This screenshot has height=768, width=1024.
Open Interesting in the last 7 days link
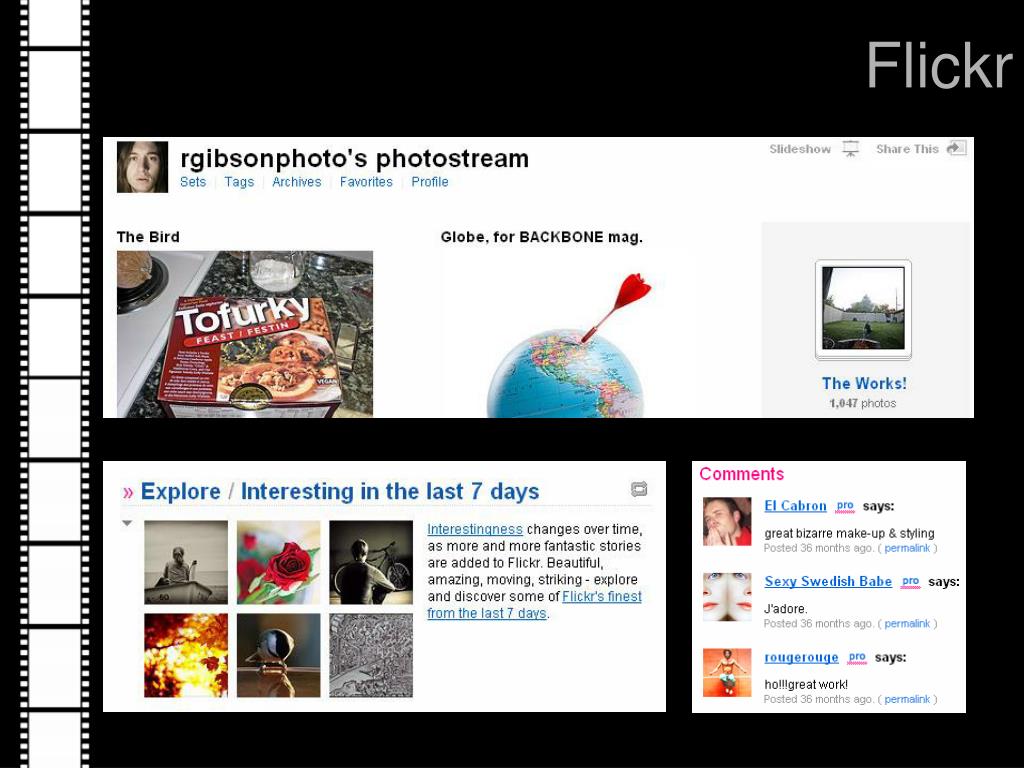point(390,491)
